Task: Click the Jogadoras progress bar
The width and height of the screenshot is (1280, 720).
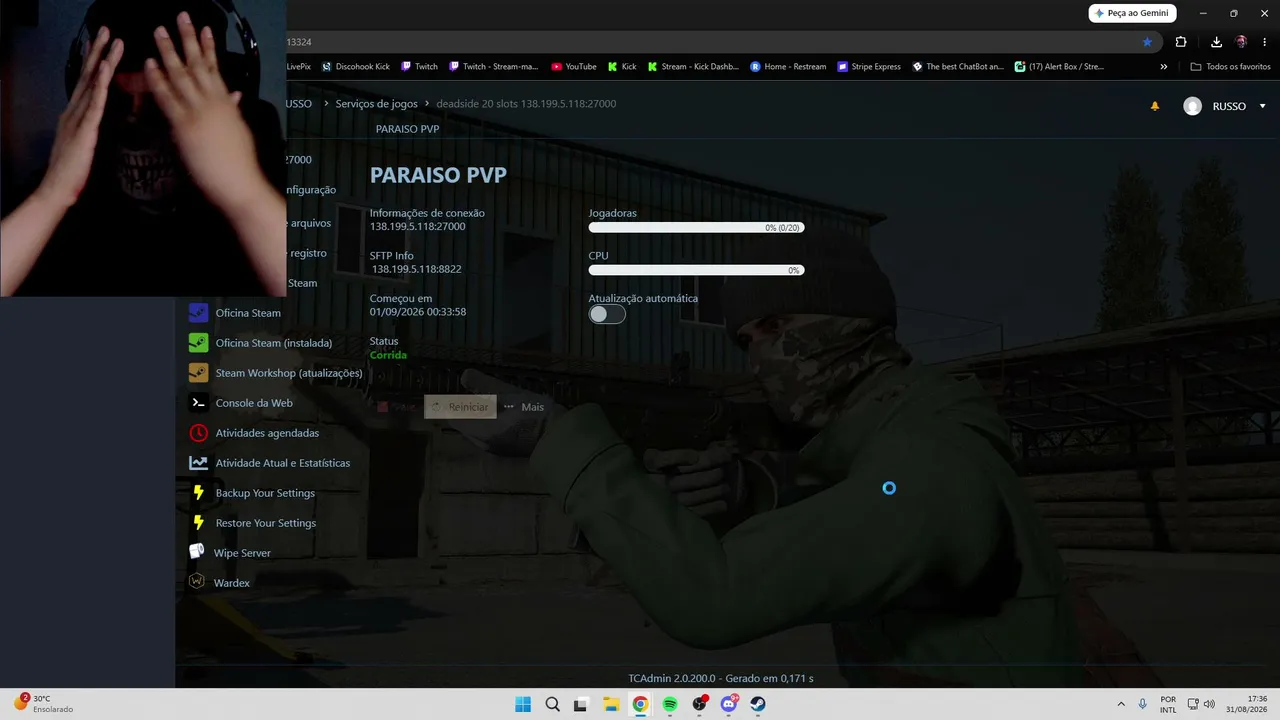Action: click(696, 228)
